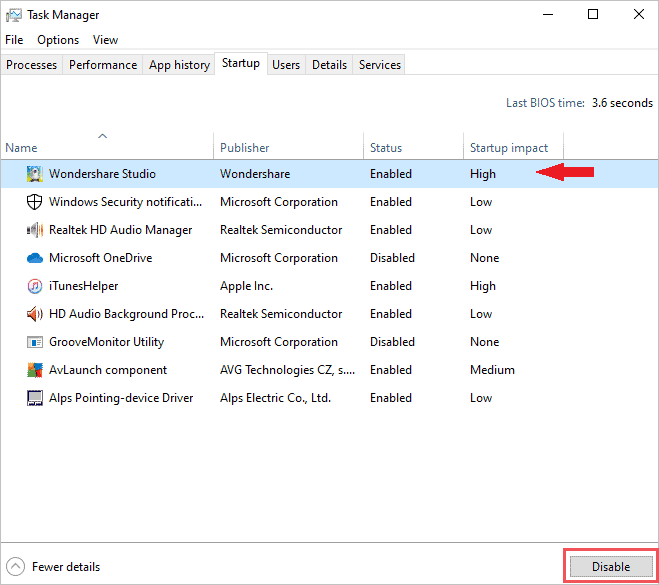The image size is (659, 585).
Task: Click the Task Manager title bar icon
Action: (13, 15)
